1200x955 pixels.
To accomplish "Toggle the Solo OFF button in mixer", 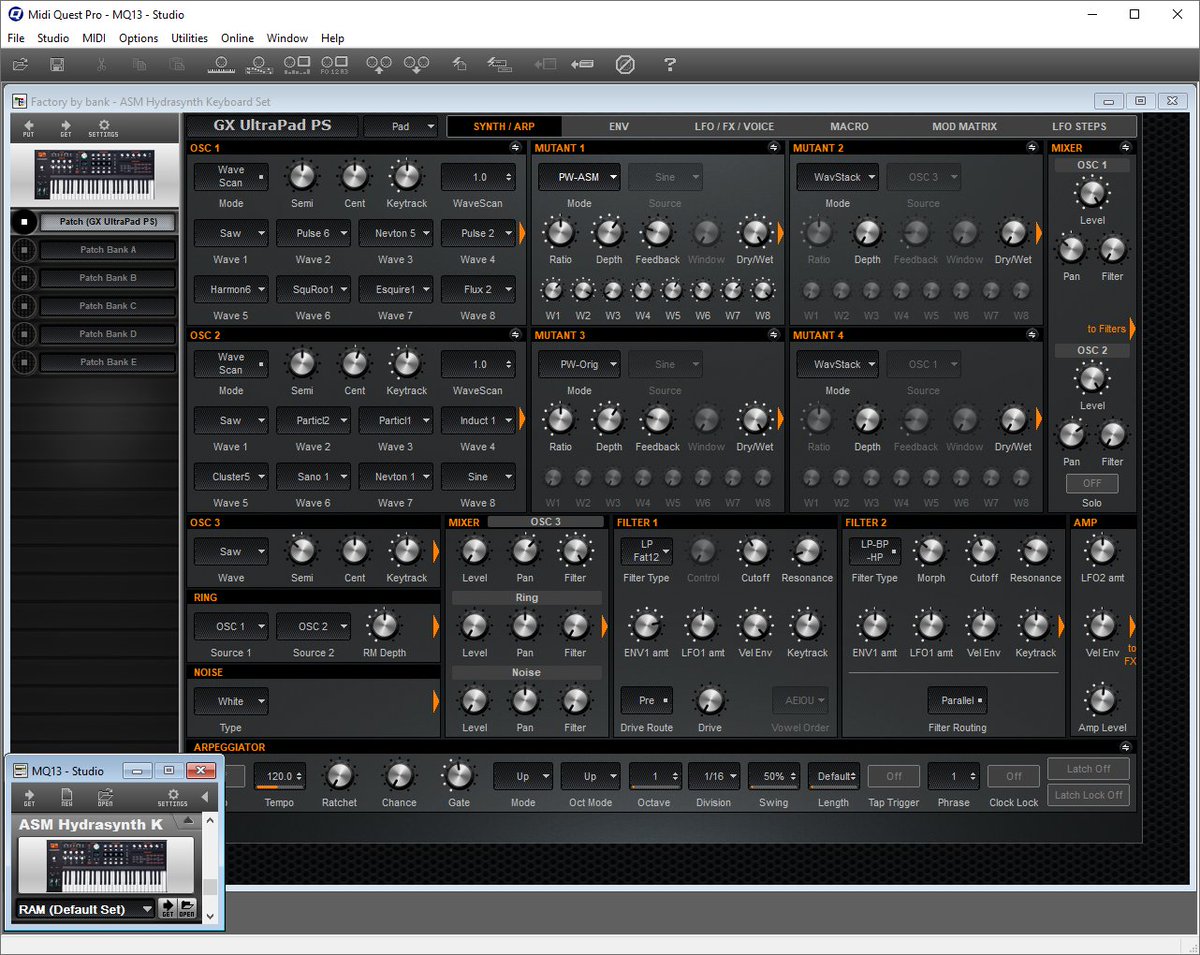I will [1092, 483].
